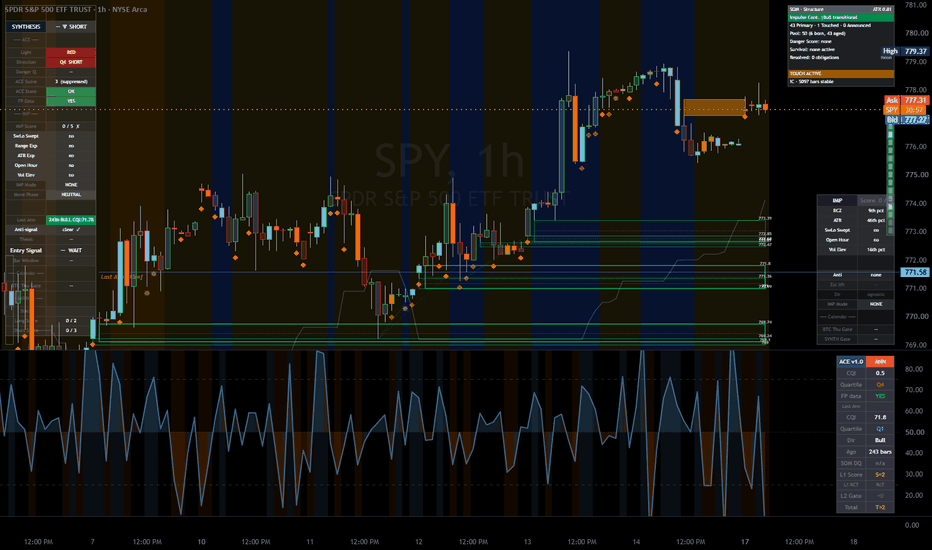Click the IMP Mode NONE cell in right table

[x=876, y=304]
